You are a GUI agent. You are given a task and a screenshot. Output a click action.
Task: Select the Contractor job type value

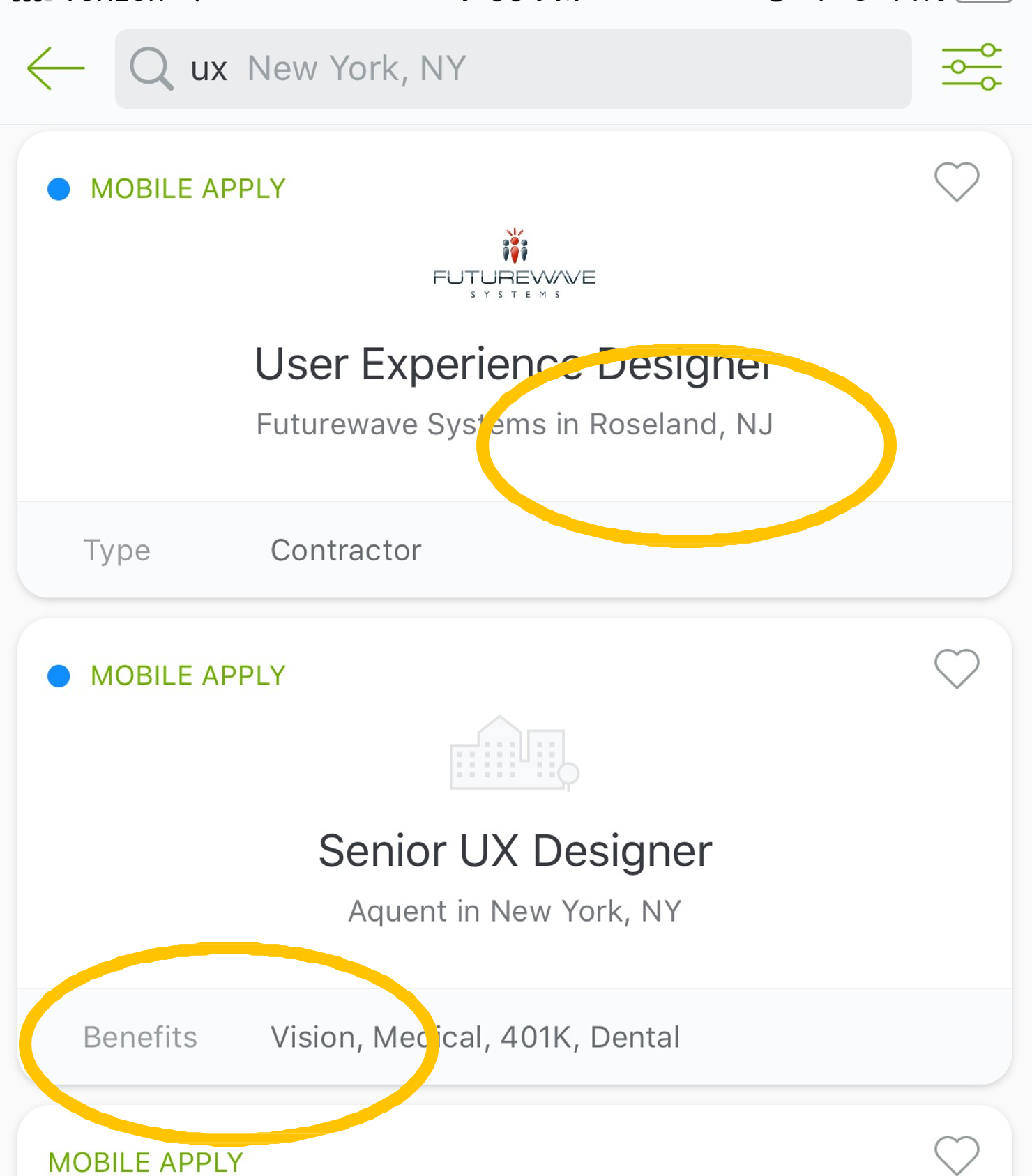tap(346, 551)
